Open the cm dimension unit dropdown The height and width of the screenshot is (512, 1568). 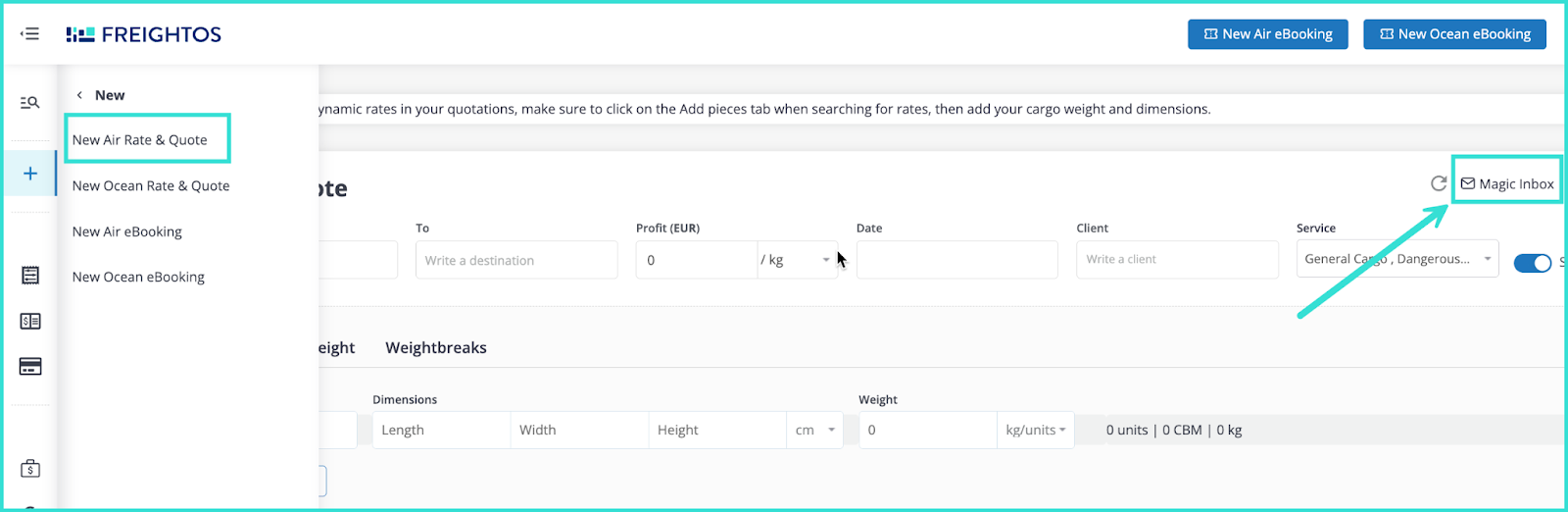click(814, 431)
